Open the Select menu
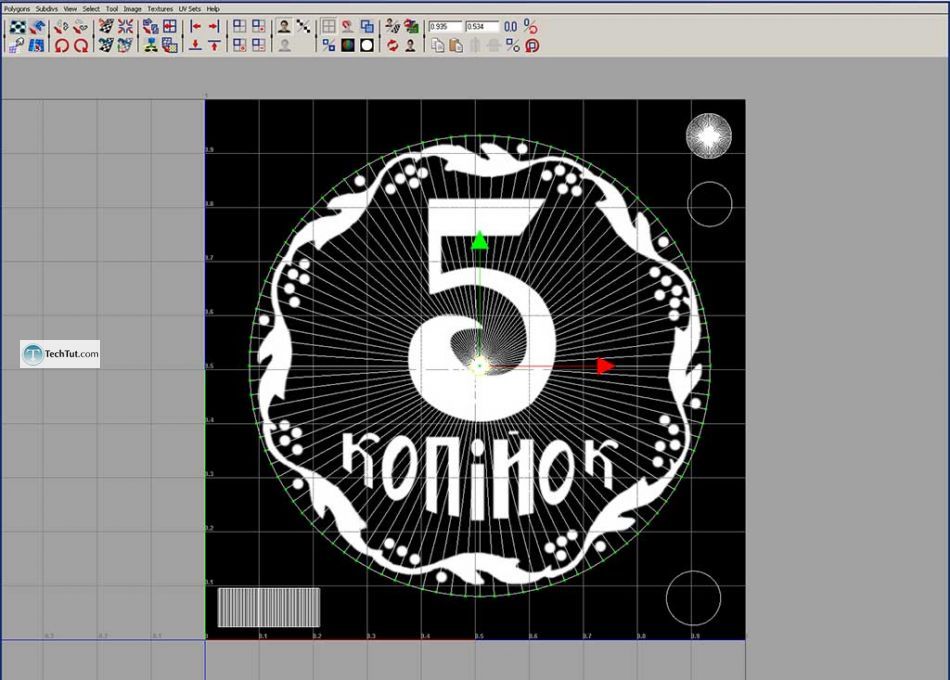The height and width of the screenshot is (680, 950). [91, 9]
